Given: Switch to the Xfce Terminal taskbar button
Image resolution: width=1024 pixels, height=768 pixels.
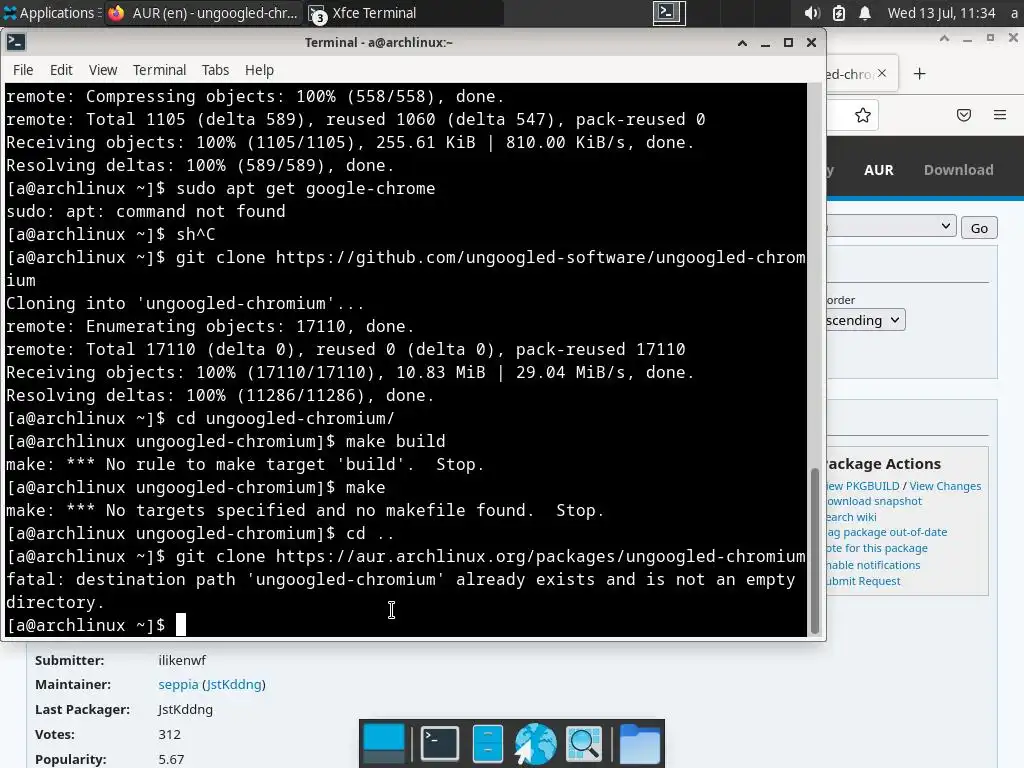Looking at the screenshot, I should click(404, 13).
